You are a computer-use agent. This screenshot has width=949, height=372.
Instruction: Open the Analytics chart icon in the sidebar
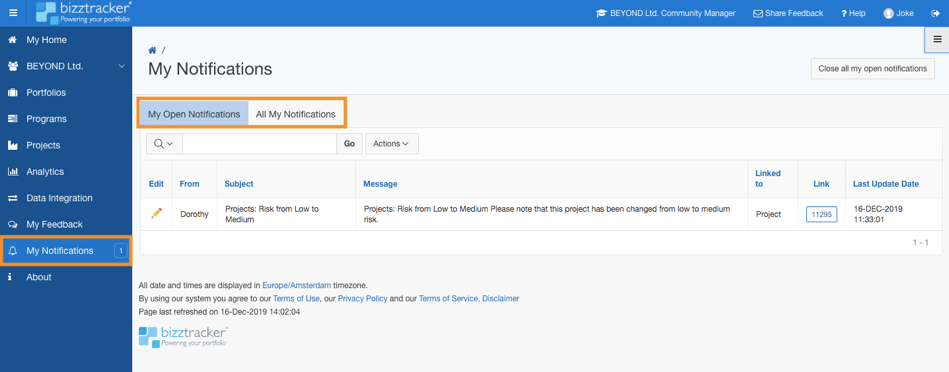tap(13, 172)
